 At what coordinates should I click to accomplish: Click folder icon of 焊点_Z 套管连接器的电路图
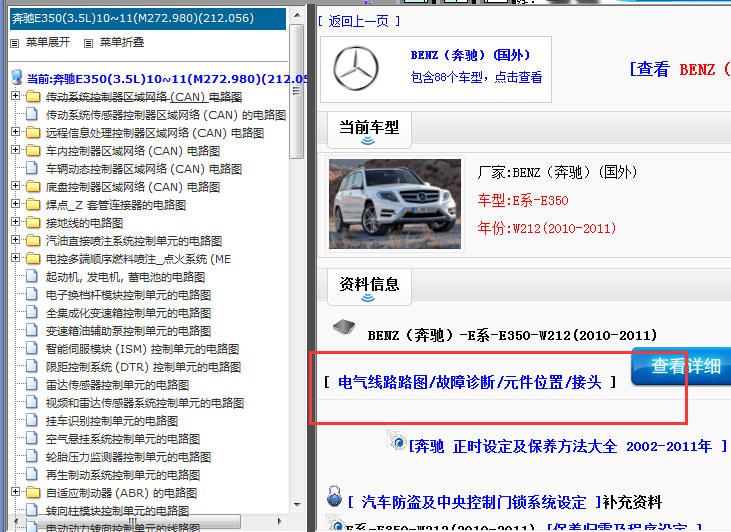(x=33, y=205)
